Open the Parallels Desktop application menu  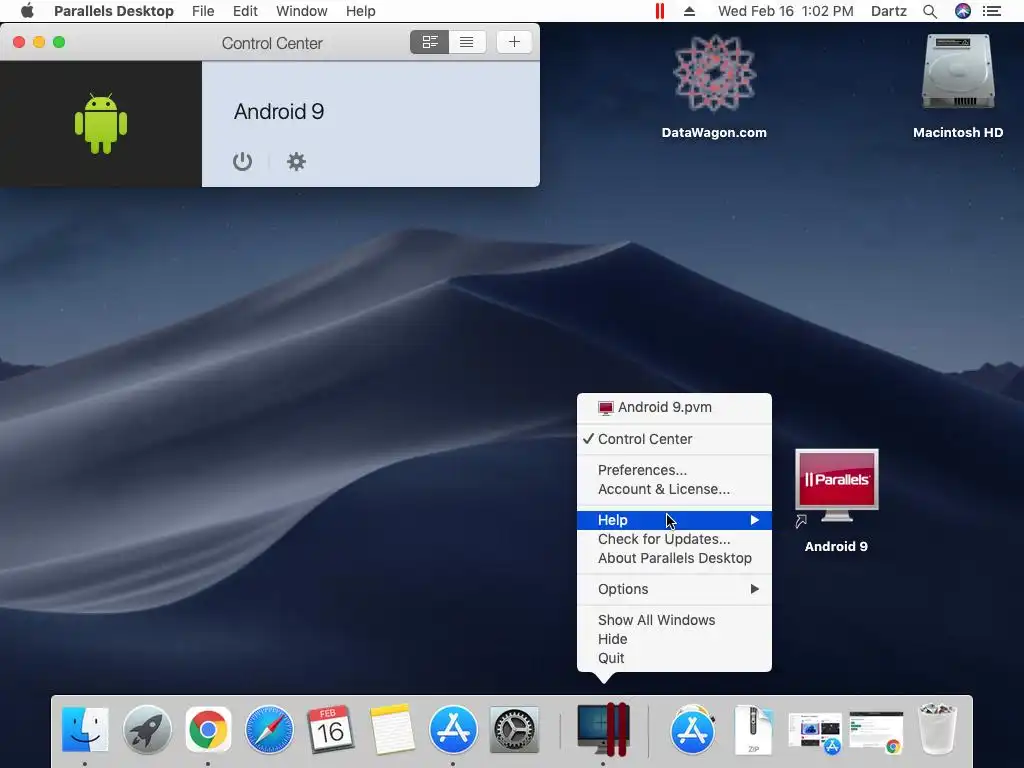(x=114, y=11)
